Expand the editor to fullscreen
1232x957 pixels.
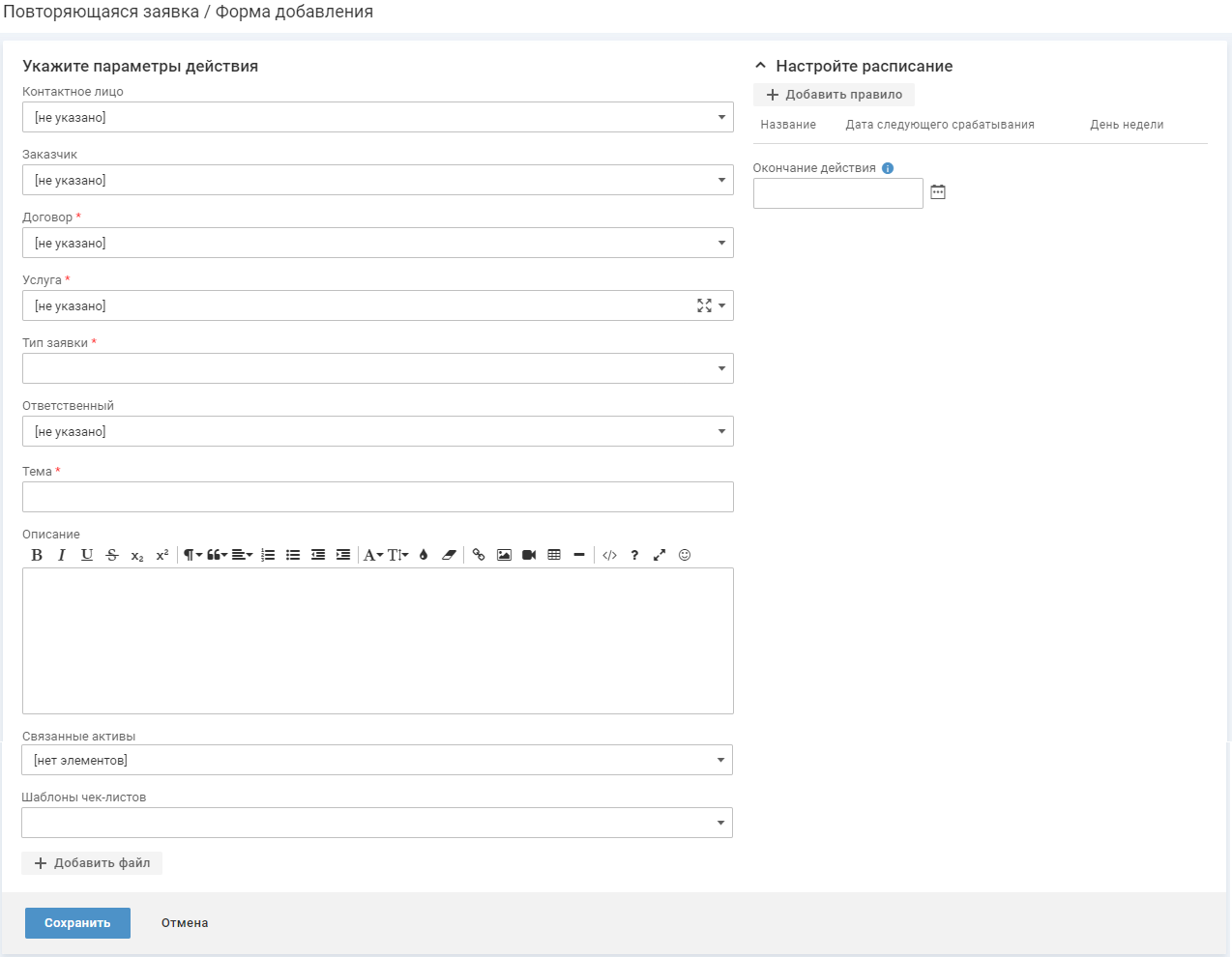click(660, 555)
